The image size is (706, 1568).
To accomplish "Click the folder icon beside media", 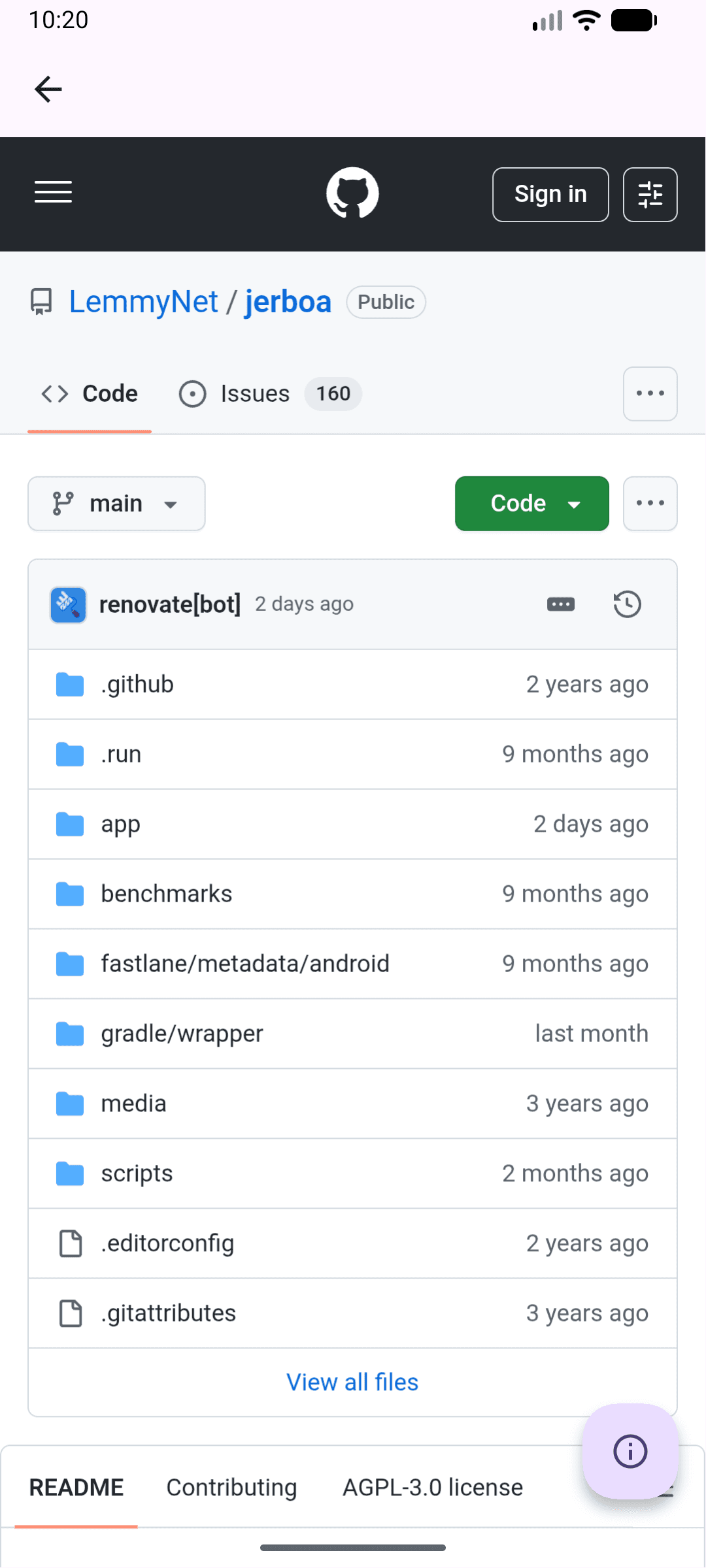I will click(70, 1104).
